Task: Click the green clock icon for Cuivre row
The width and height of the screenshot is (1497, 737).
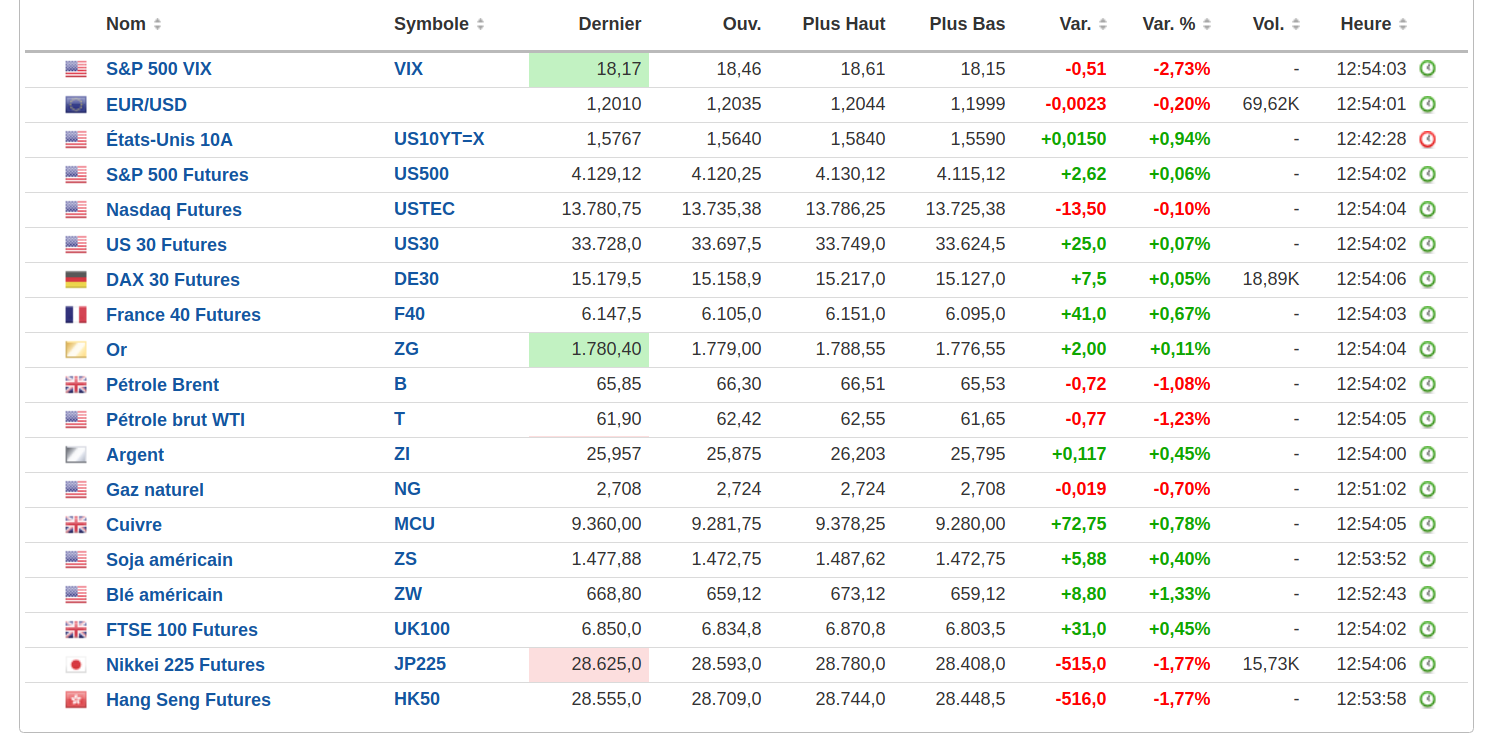Action: 1427,524
